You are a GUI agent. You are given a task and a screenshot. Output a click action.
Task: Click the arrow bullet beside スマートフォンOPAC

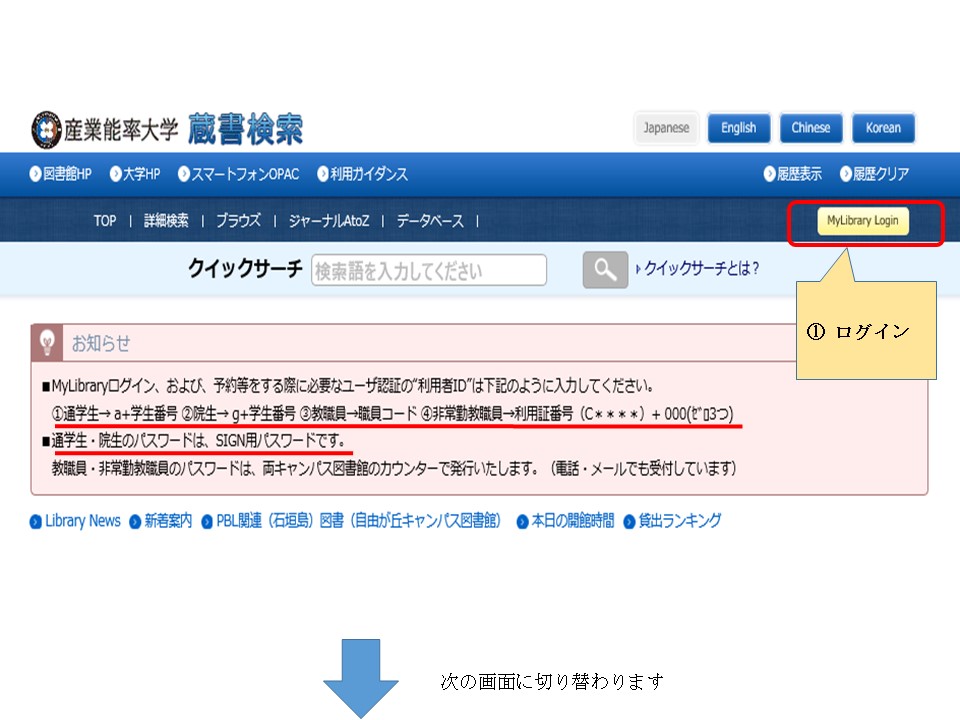tap(184, 174)
